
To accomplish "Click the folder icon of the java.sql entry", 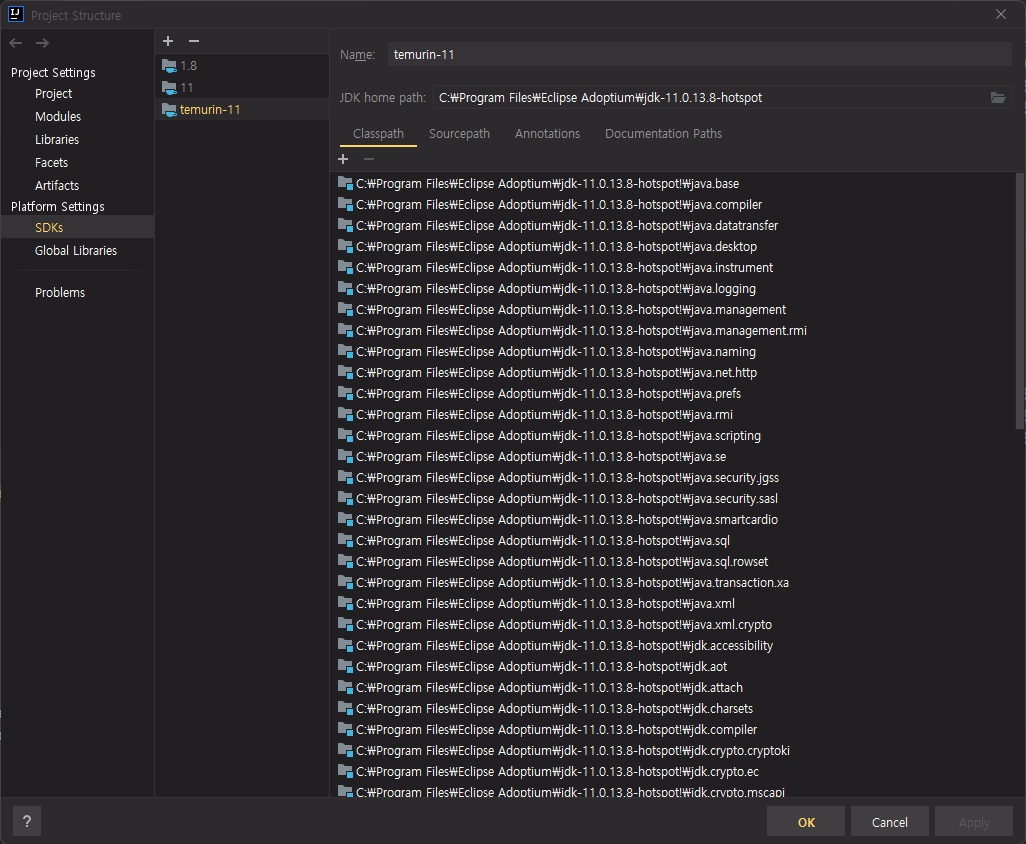I will 345,540.
